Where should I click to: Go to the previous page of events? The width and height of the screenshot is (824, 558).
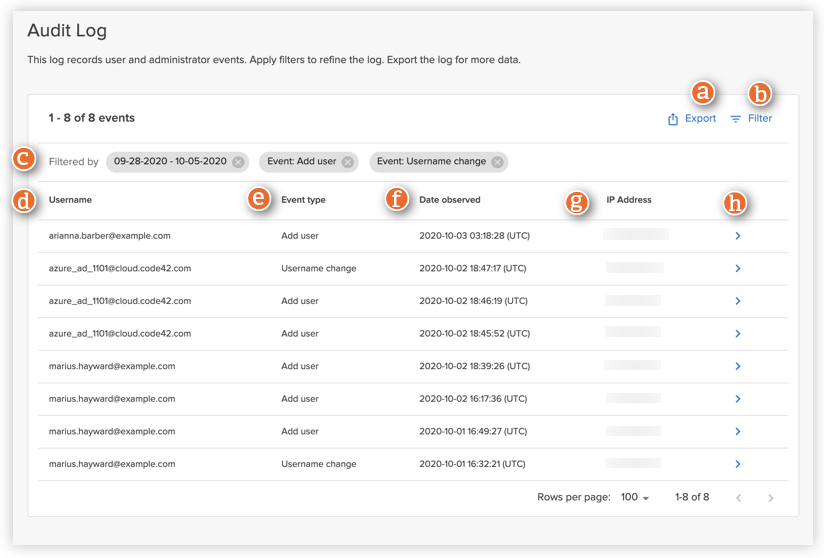739,498
